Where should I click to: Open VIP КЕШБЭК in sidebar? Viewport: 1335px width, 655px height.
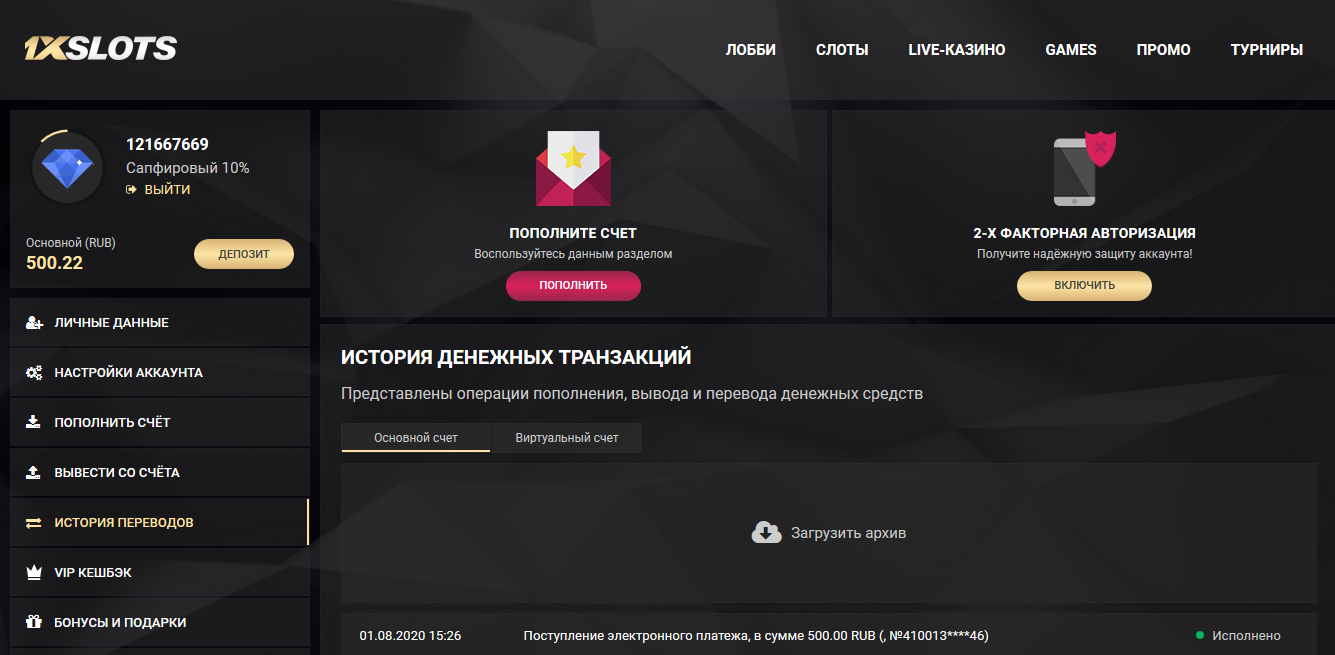coord(160,572)
